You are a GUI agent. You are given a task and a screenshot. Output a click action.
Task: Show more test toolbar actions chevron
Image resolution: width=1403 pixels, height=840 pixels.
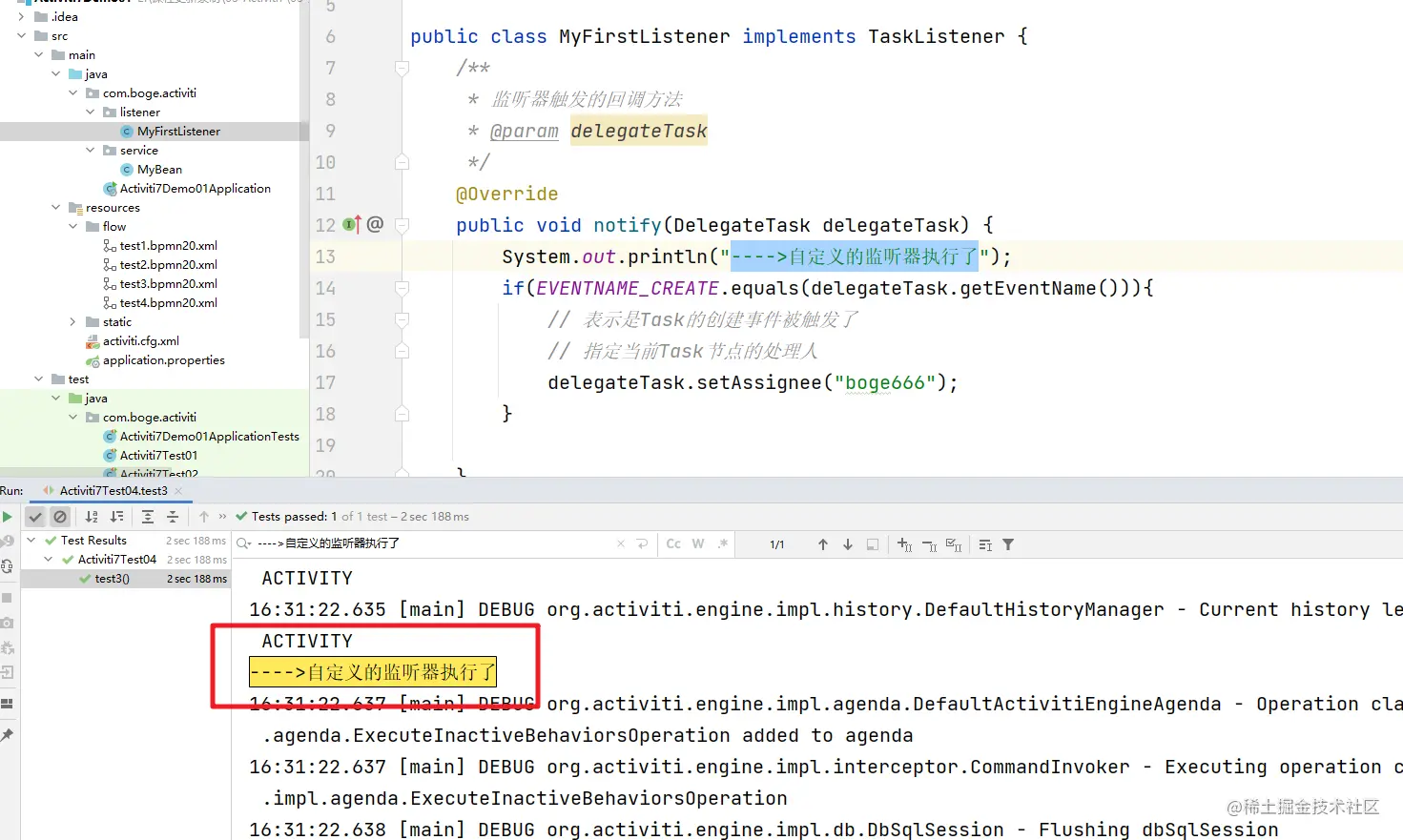pos(223,517)
